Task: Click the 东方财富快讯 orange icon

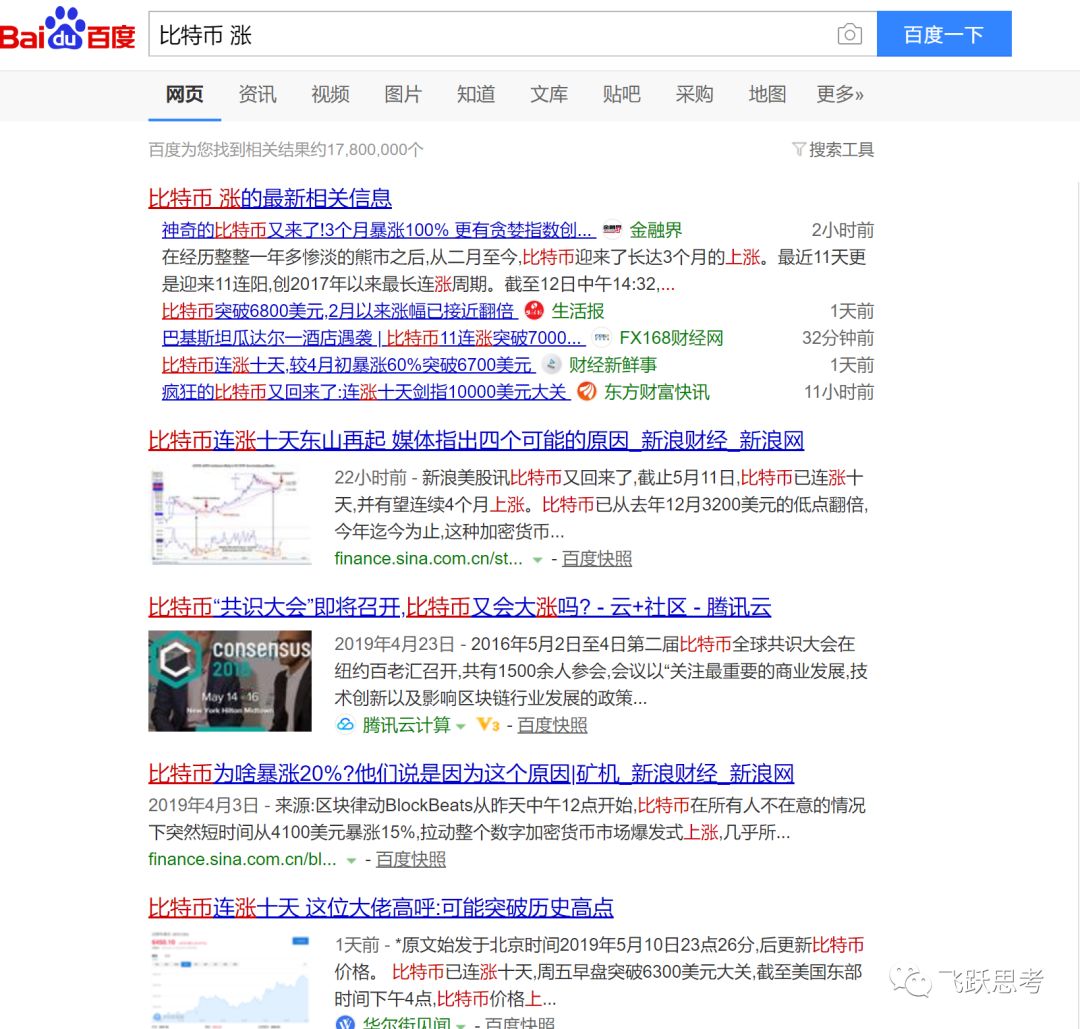Action: 587,391
